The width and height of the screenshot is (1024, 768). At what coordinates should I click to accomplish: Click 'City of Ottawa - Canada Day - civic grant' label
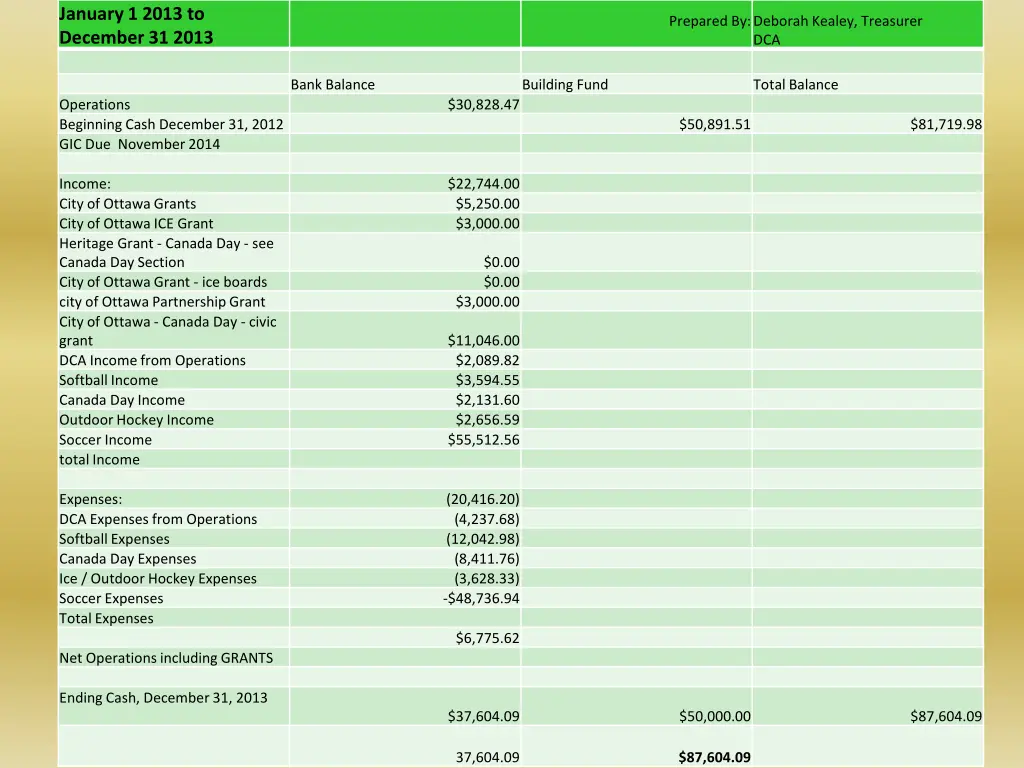167,331
